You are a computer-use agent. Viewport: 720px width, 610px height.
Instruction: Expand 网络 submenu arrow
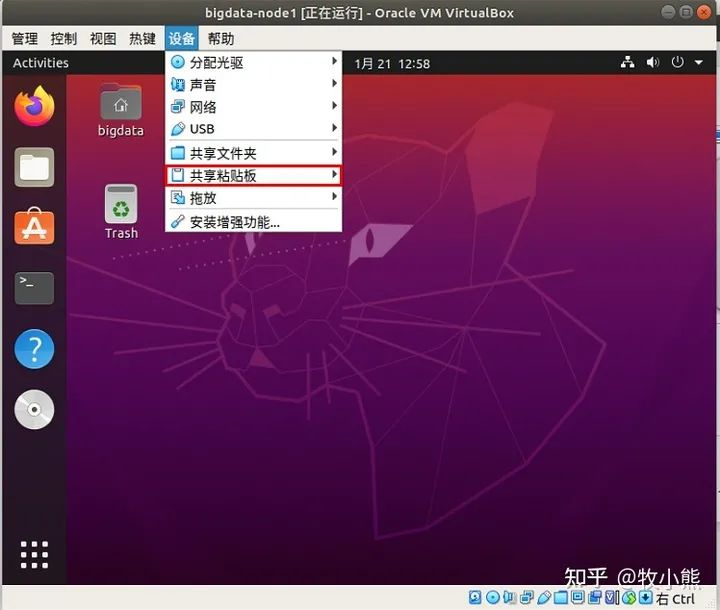pos(334,106)
